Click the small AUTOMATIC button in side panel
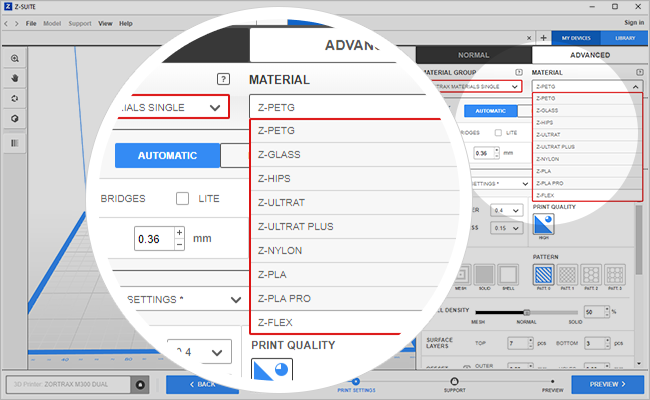The width and height of the screenshot is (650, 400). point(490,111)
